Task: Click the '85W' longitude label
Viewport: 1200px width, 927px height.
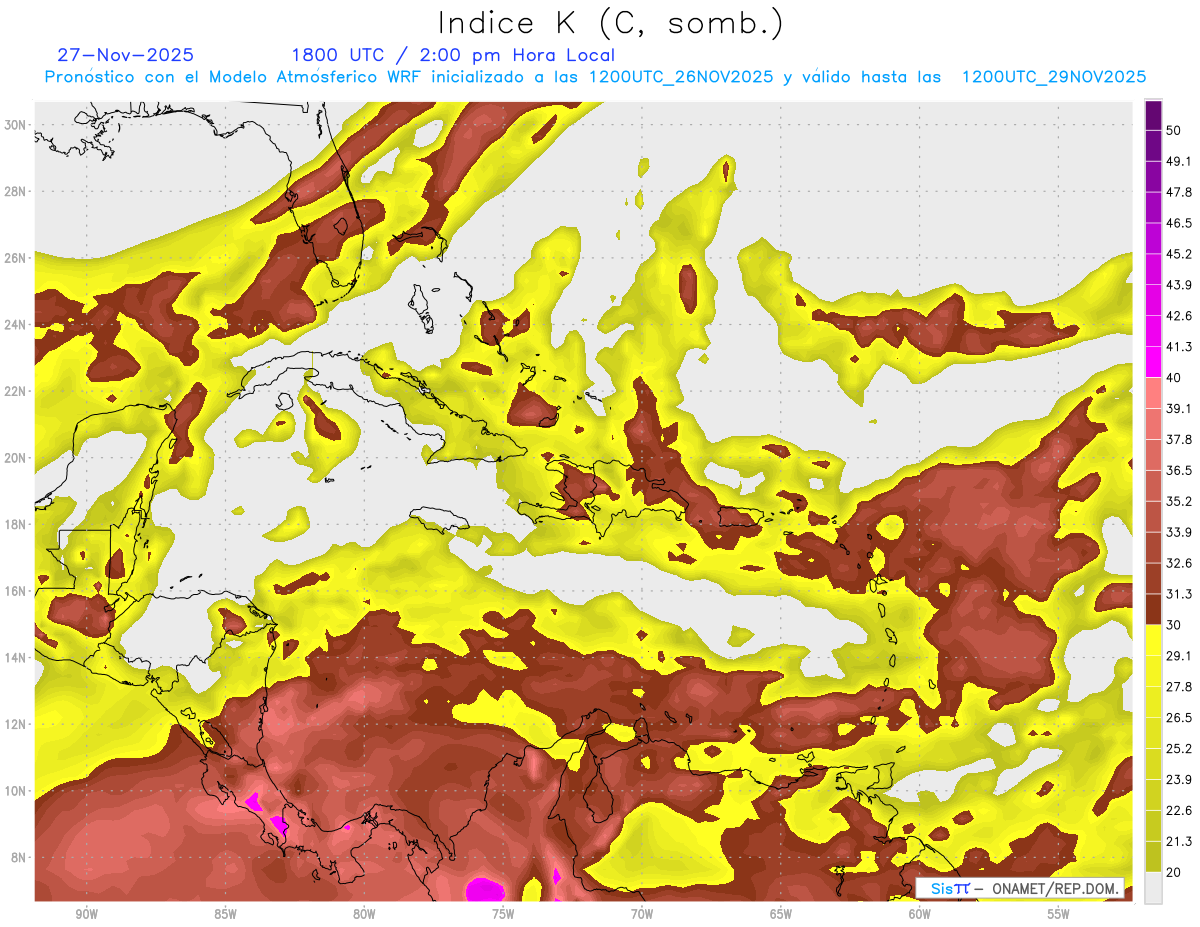Action: point(225,915)
